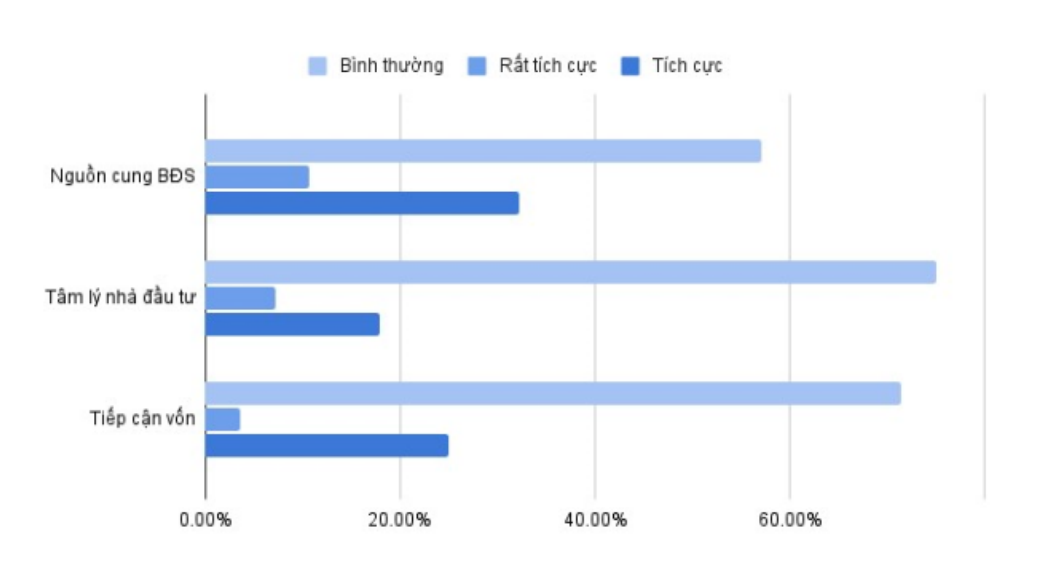
Task: Click the Tâm lý nhà đầu tư category label
Action: [x=120, y=298]
